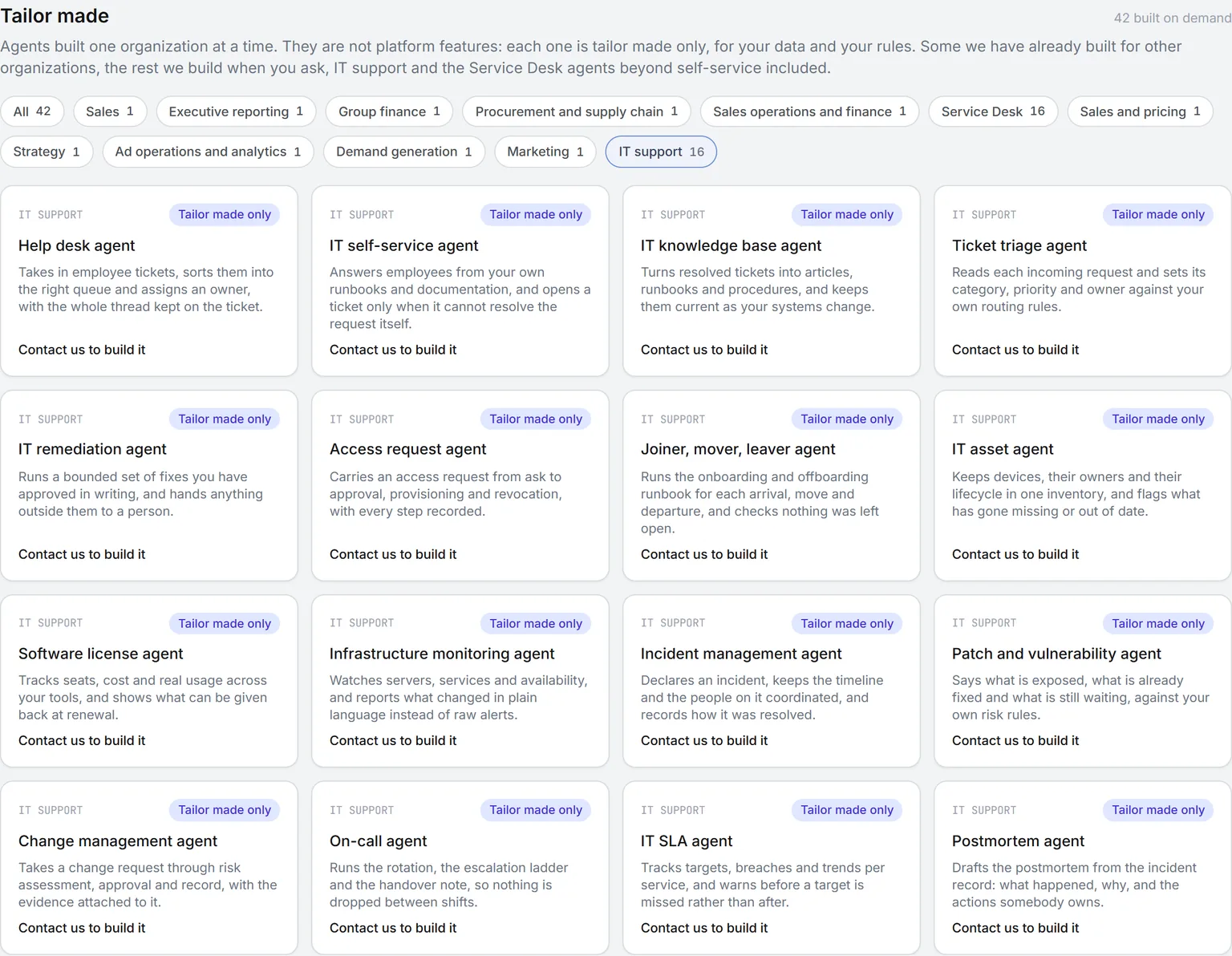
Task: Click the Access request agent title
Action: pyautogui.click(x=408, y=449)
